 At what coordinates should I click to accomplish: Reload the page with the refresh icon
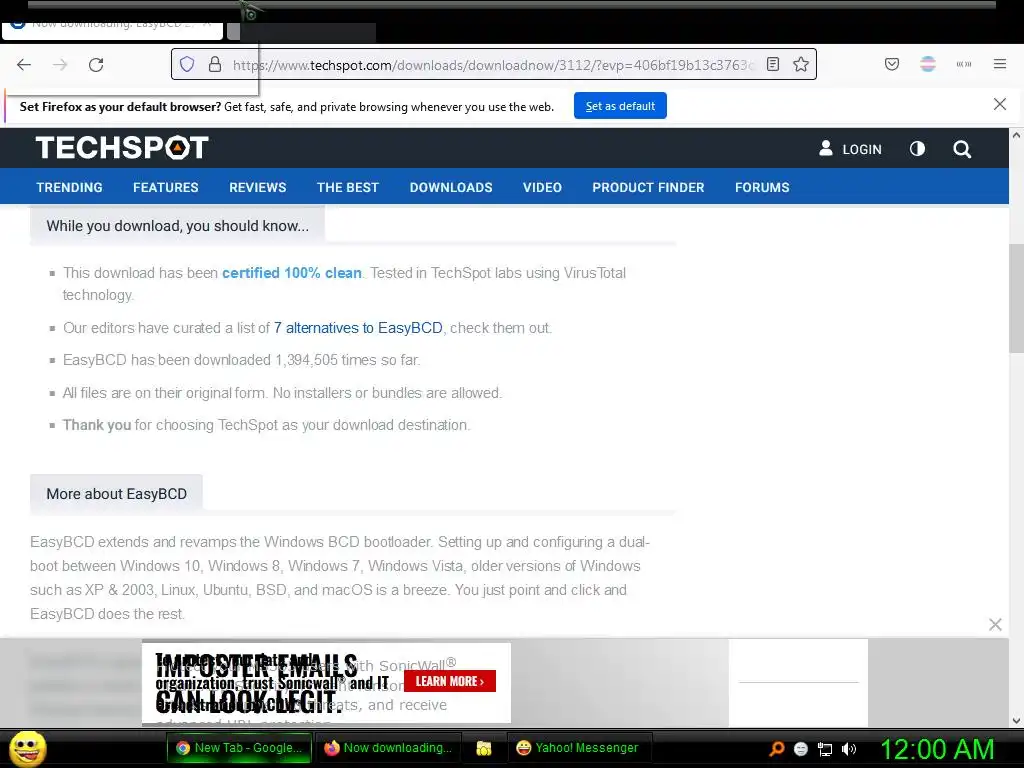click(96, 65)
